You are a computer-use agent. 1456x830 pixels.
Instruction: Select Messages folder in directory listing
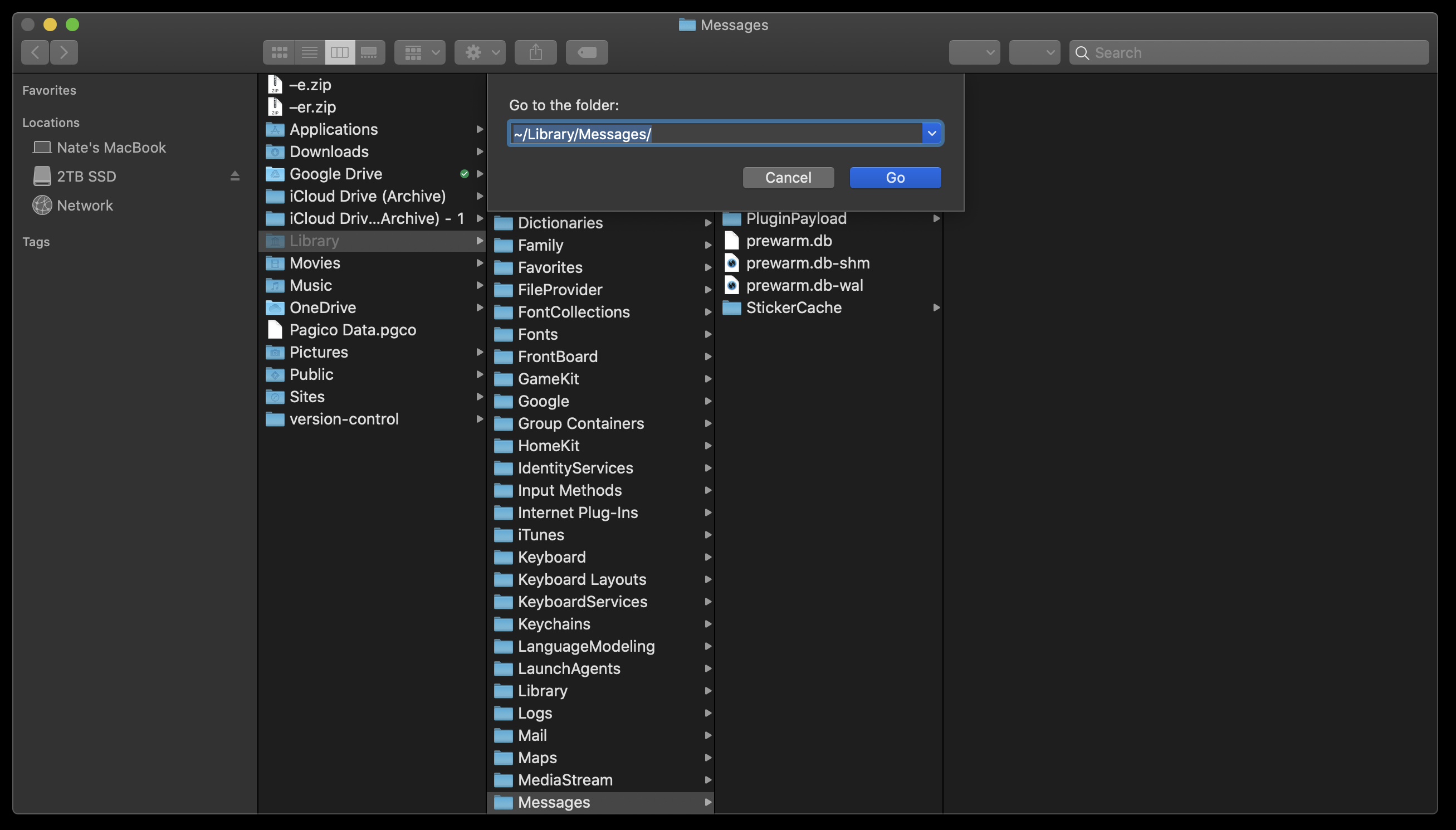553,802
